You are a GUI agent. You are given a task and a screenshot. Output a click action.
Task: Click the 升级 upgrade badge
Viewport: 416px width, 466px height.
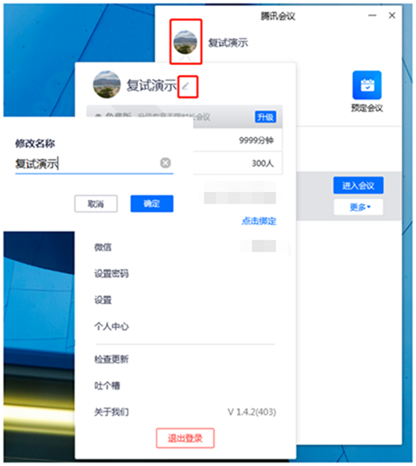click(266, 117)
